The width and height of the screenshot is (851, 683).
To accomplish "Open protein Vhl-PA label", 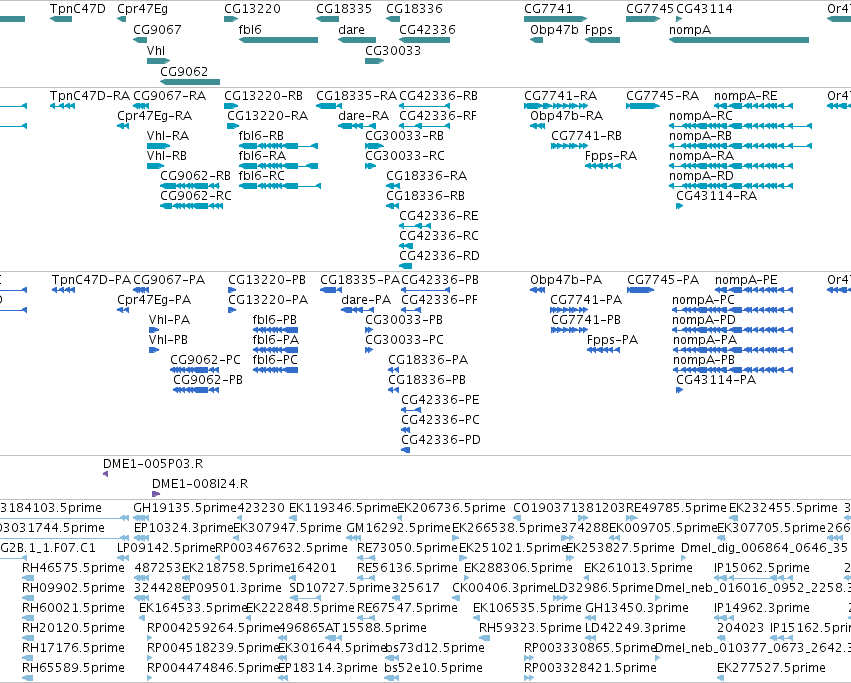I will click(169, 320).
